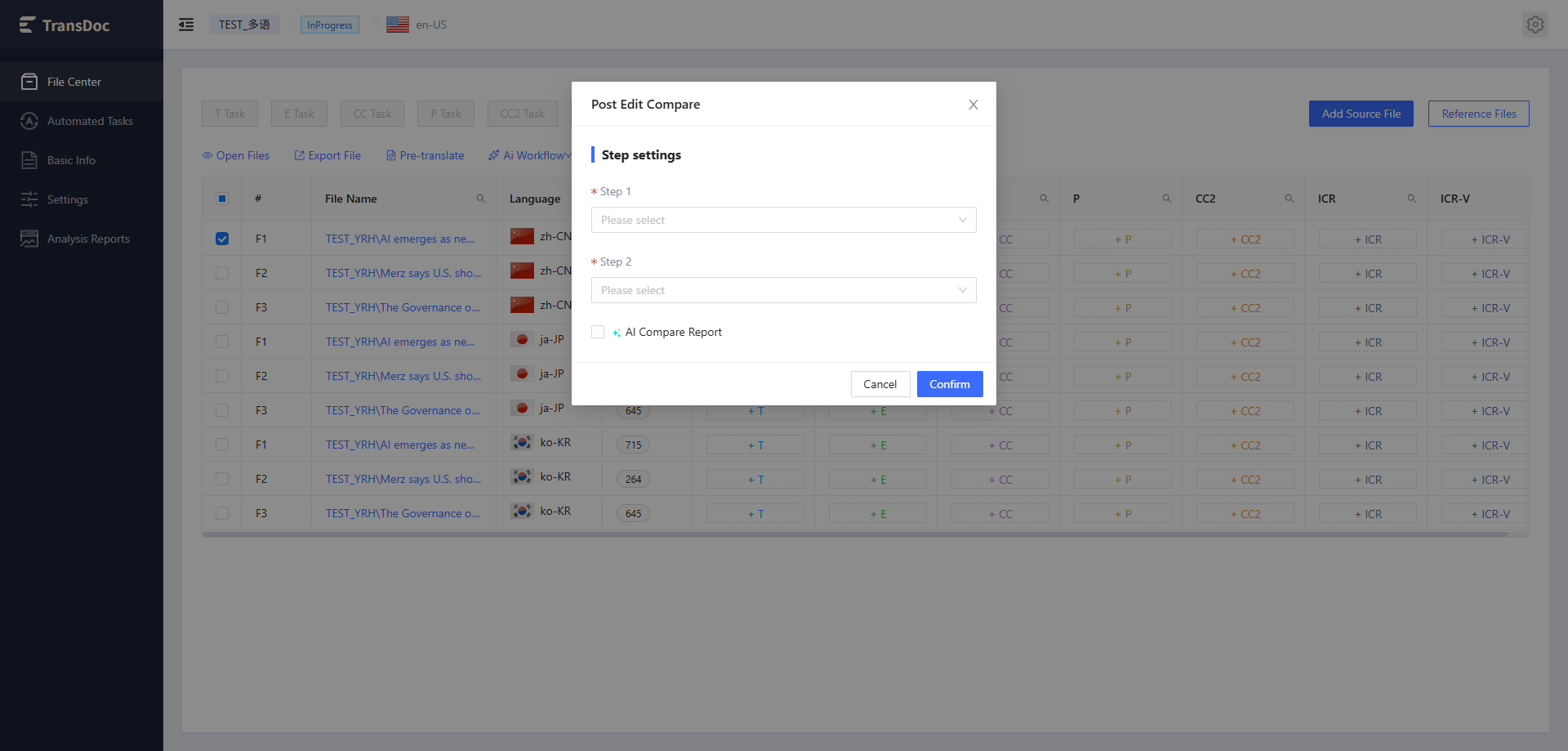The image size is (1568, 751).
Task: Click Add Source File button
Action: [1361, 114]
